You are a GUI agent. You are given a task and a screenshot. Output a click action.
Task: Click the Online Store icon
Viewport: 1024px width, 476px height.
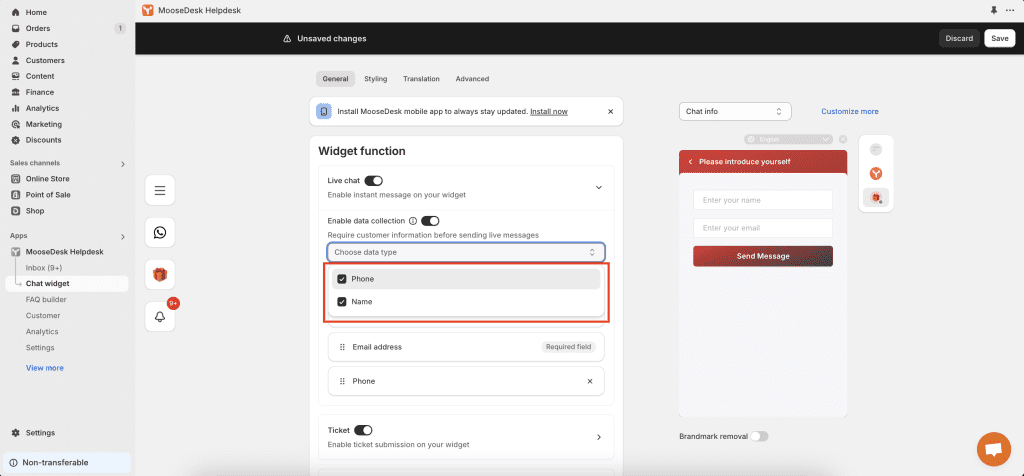[16, 179]
